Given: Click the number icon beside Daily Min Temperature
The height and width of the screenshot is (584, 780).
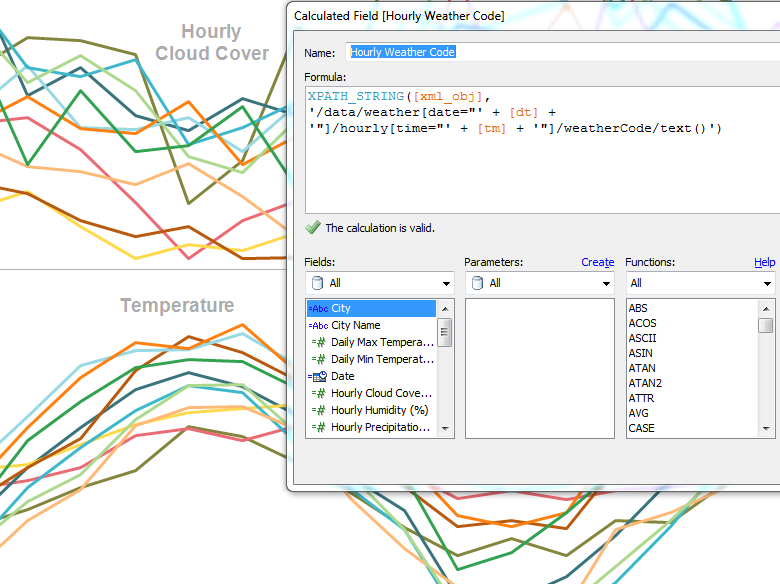Looking at the screenshot, I should [318, 359].
